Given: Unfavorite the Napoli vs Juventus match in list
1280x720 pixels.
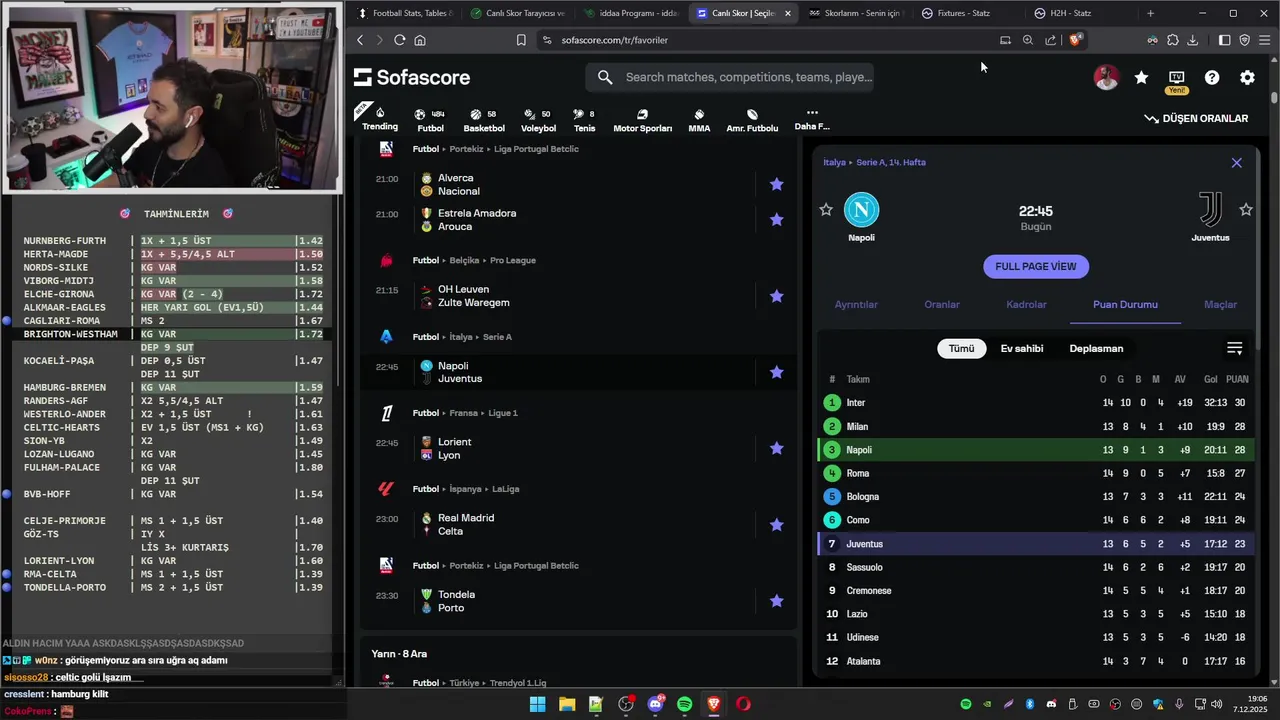Looking at the screenshot, I should [776, 372].
